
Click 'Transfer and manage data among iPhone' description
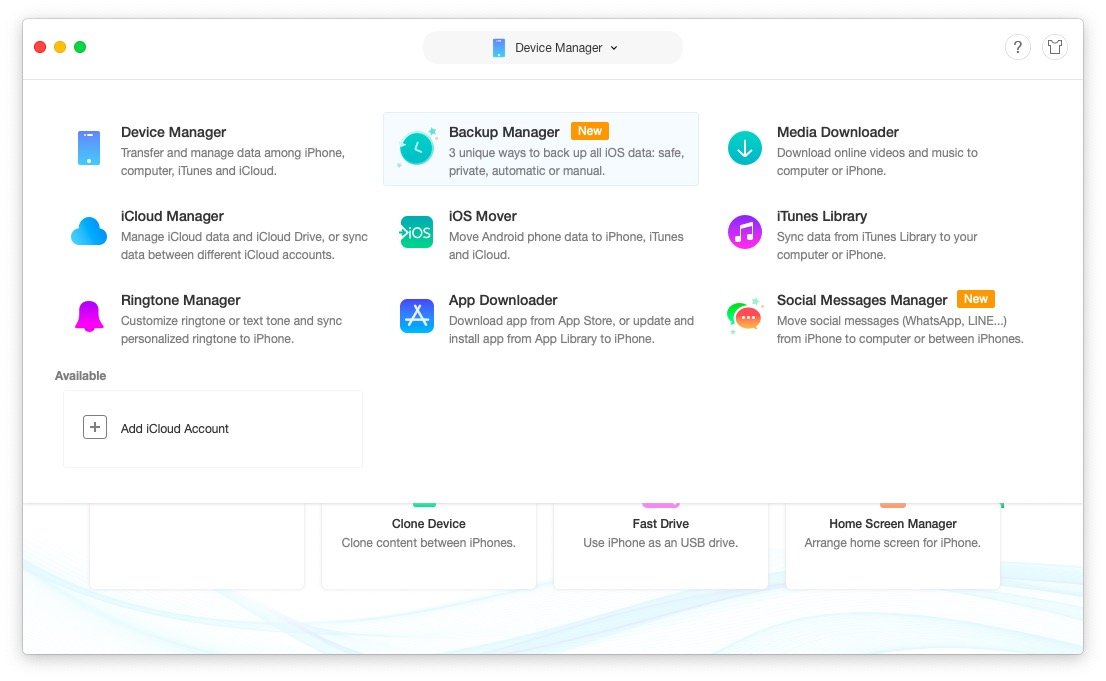click(x=233, y=162)
